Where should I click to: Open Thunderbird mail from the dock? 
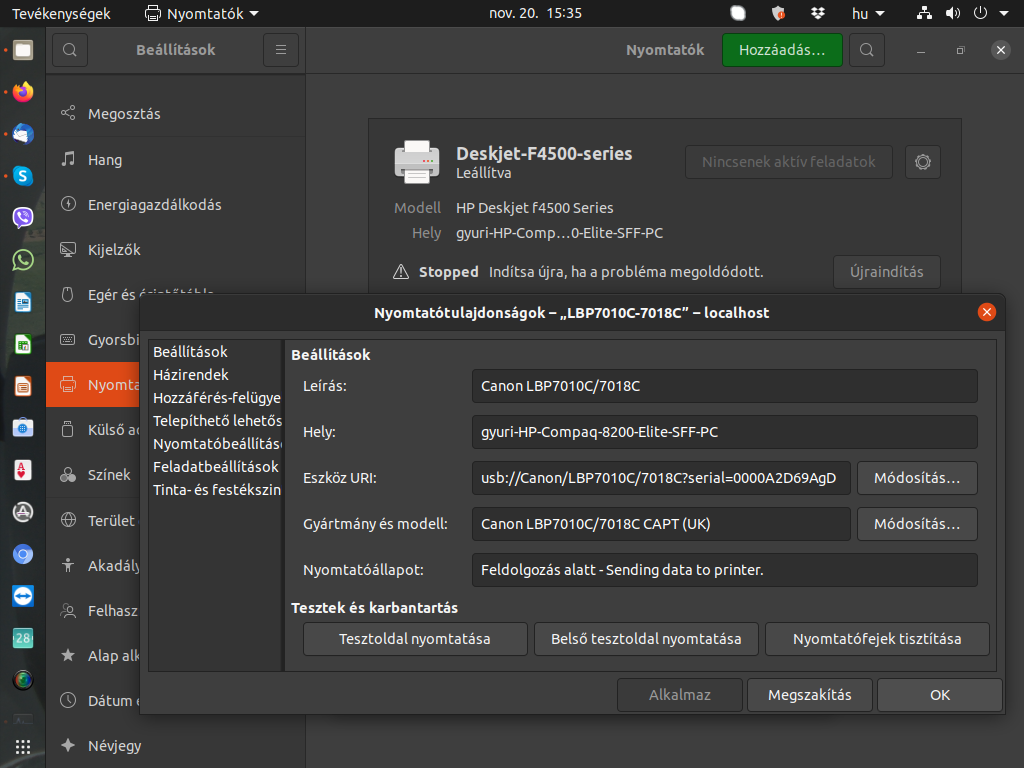(x=23, y=134)
